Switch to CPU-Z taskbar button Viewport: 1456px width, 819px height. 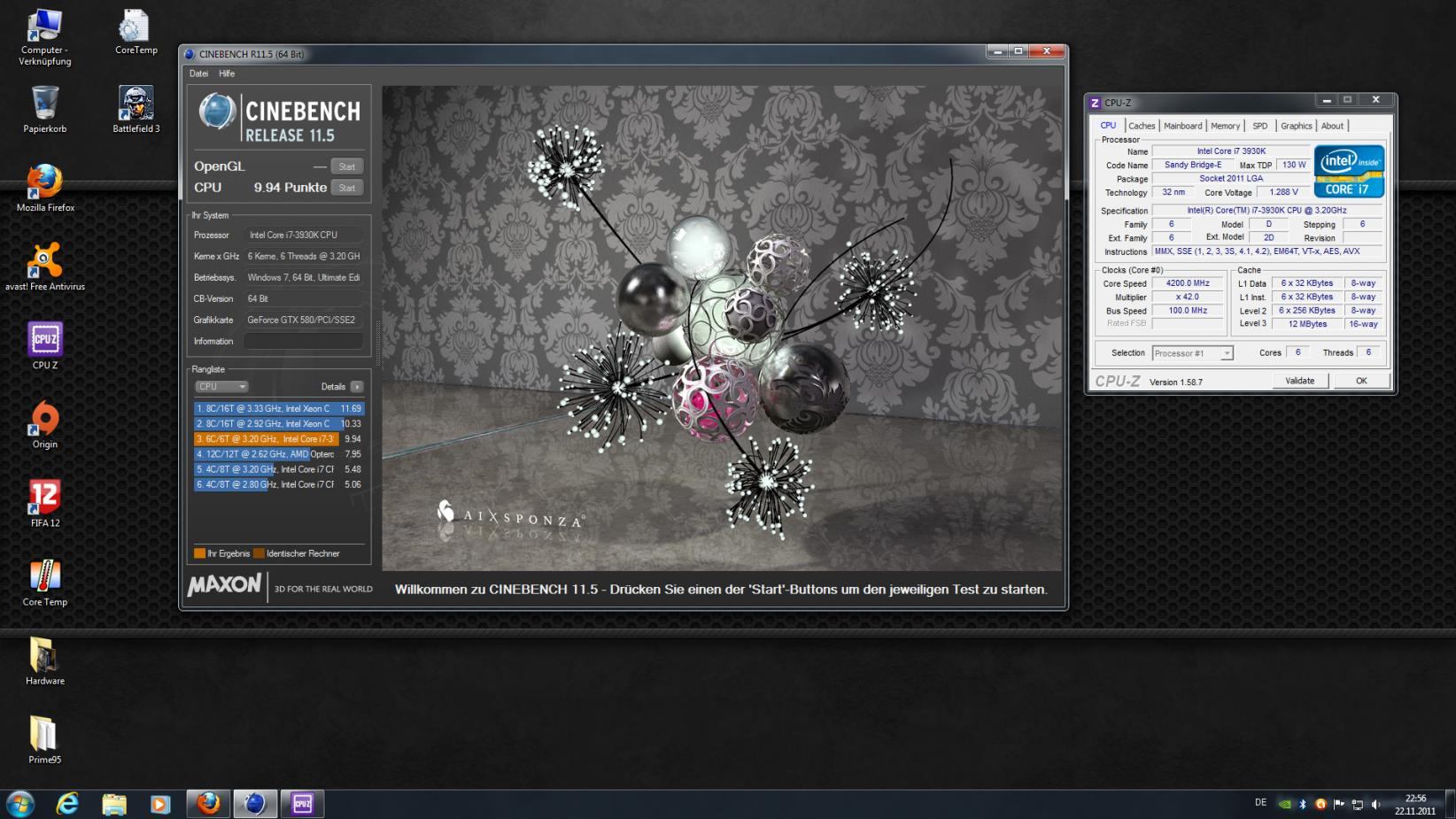[x=303, y=804]
